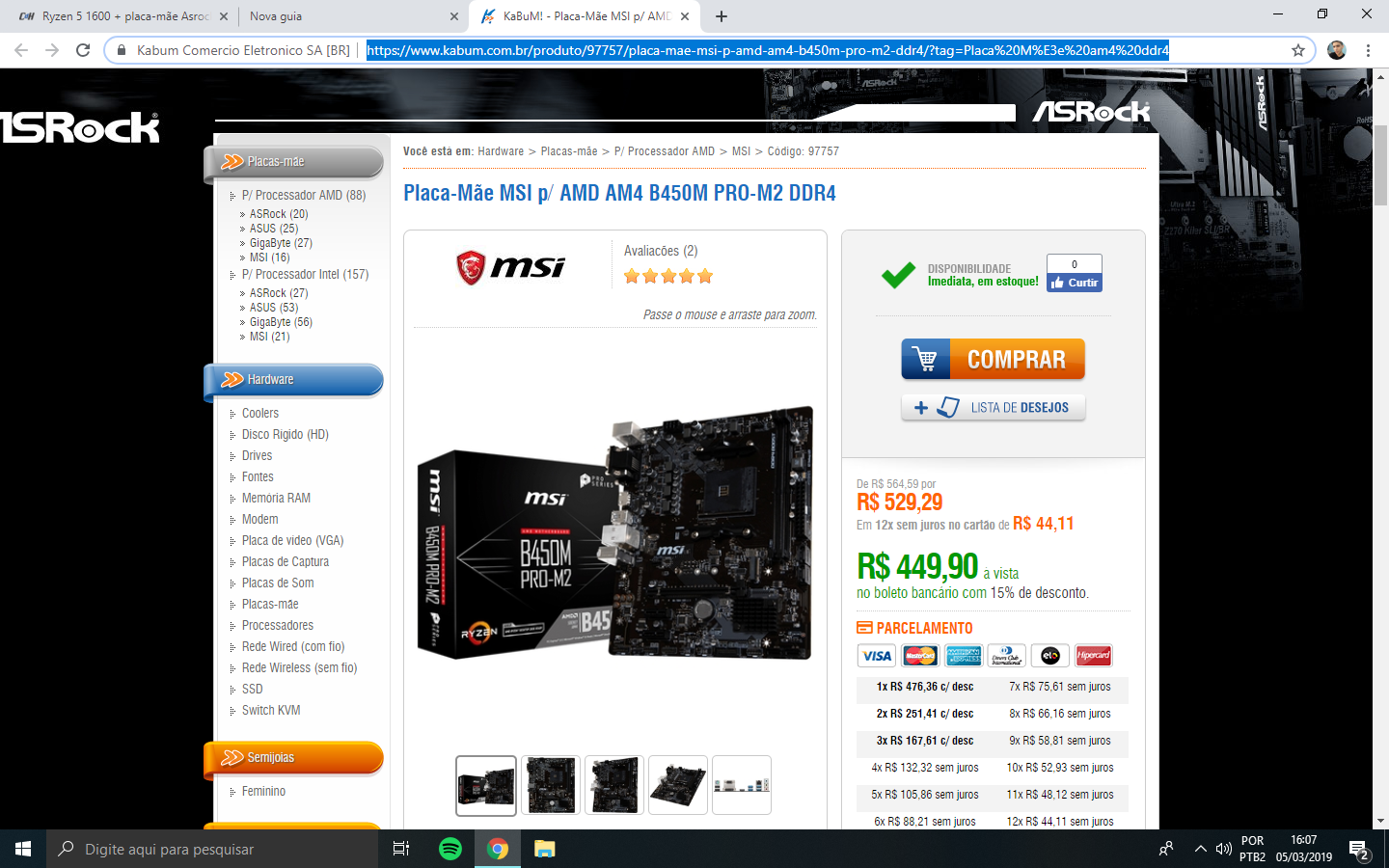Open the Processadores category
This screenshot has height=868, width=1389.
point(278,625)
